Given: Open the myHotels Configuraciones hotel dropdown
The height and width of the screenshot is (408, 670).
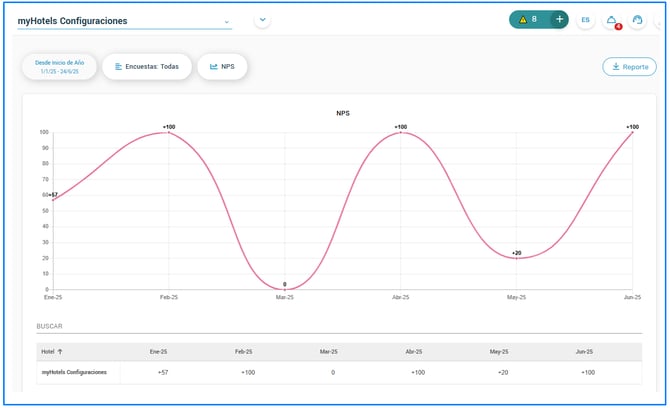Looking at the screenshot, I should click(124, 21).
